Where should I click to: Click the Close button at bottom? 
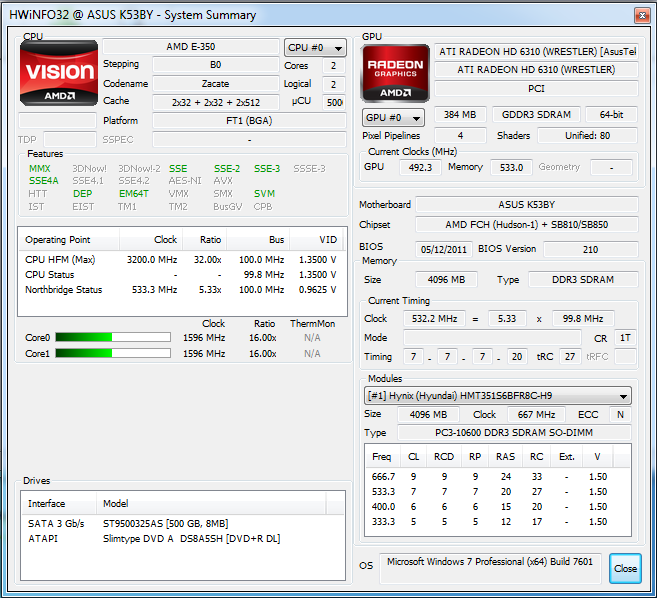click(625, 569)
